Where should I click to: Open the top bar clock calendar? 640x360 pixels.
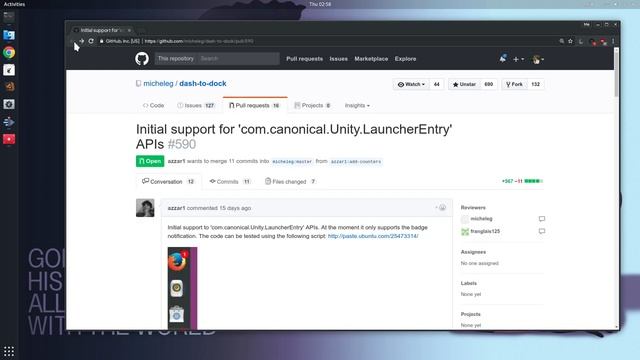pyautogui.click(x=320, y=4)
